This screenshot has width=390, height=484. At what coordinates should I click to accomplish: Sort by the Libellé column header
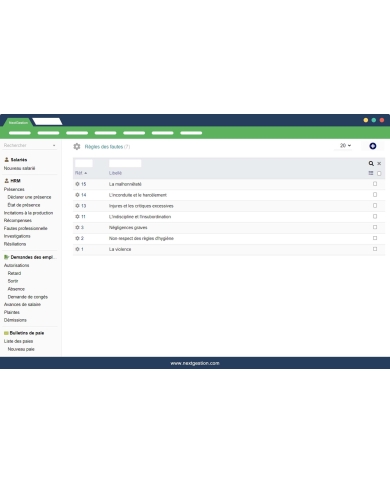point(115,173)
